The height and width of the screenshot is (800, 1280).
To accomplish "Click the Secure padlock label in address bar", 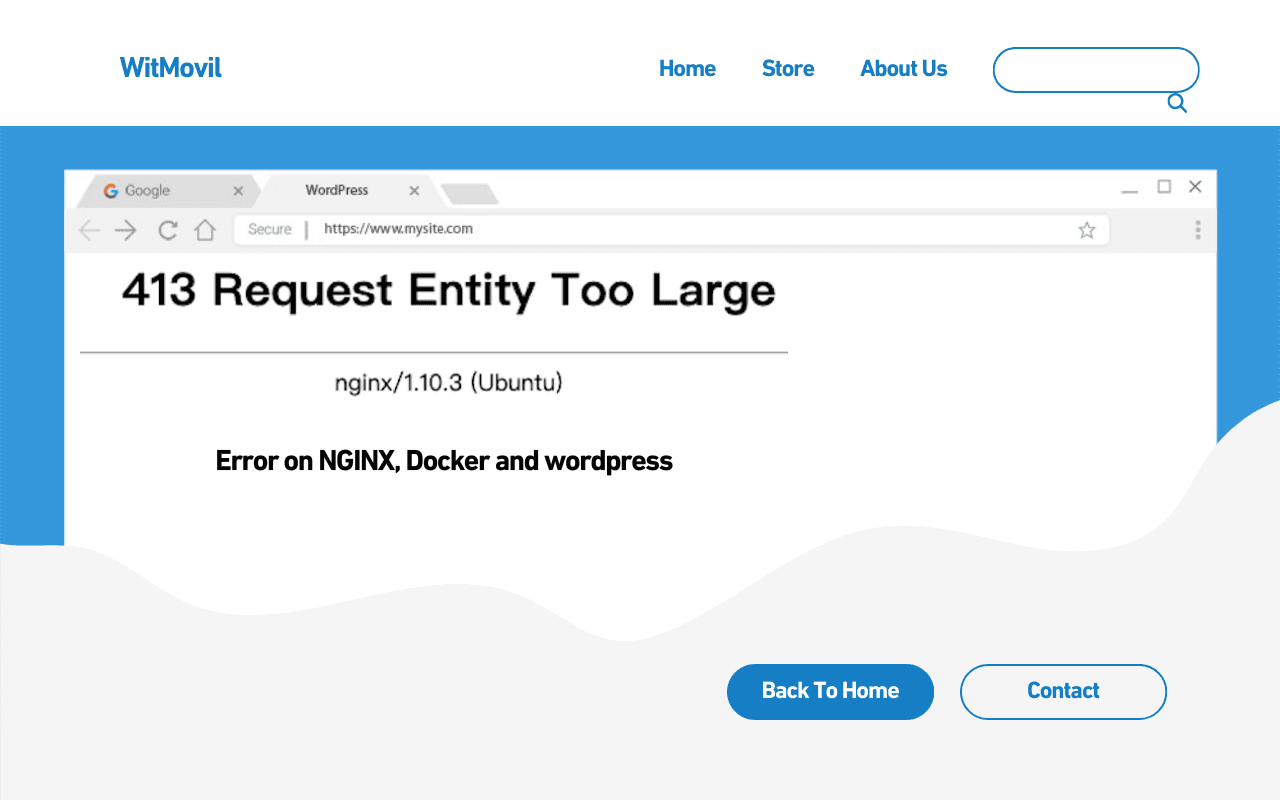I will click(268, 229).
